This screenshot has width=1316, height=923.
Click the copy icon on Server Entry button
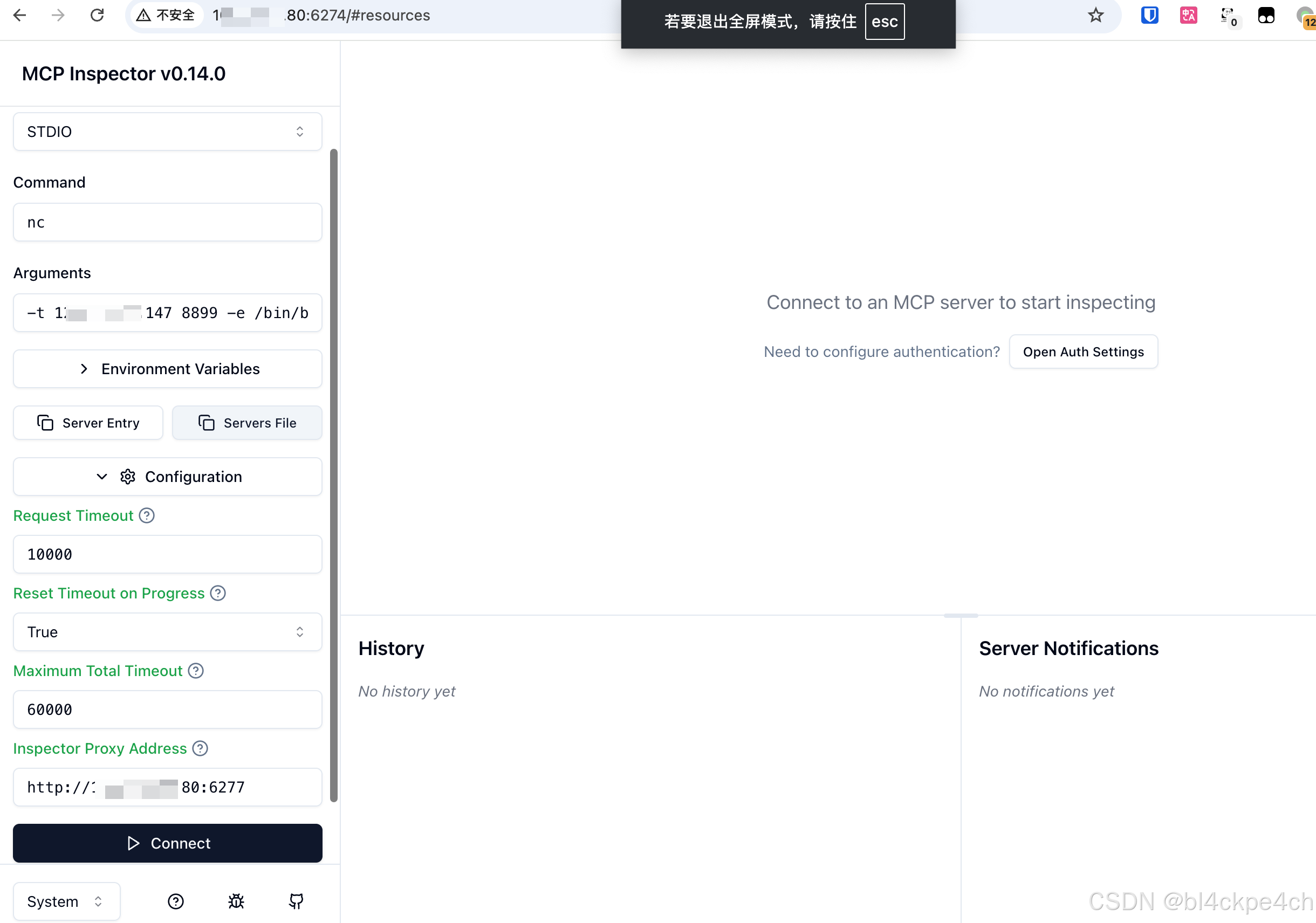click(x=46, y=422)
